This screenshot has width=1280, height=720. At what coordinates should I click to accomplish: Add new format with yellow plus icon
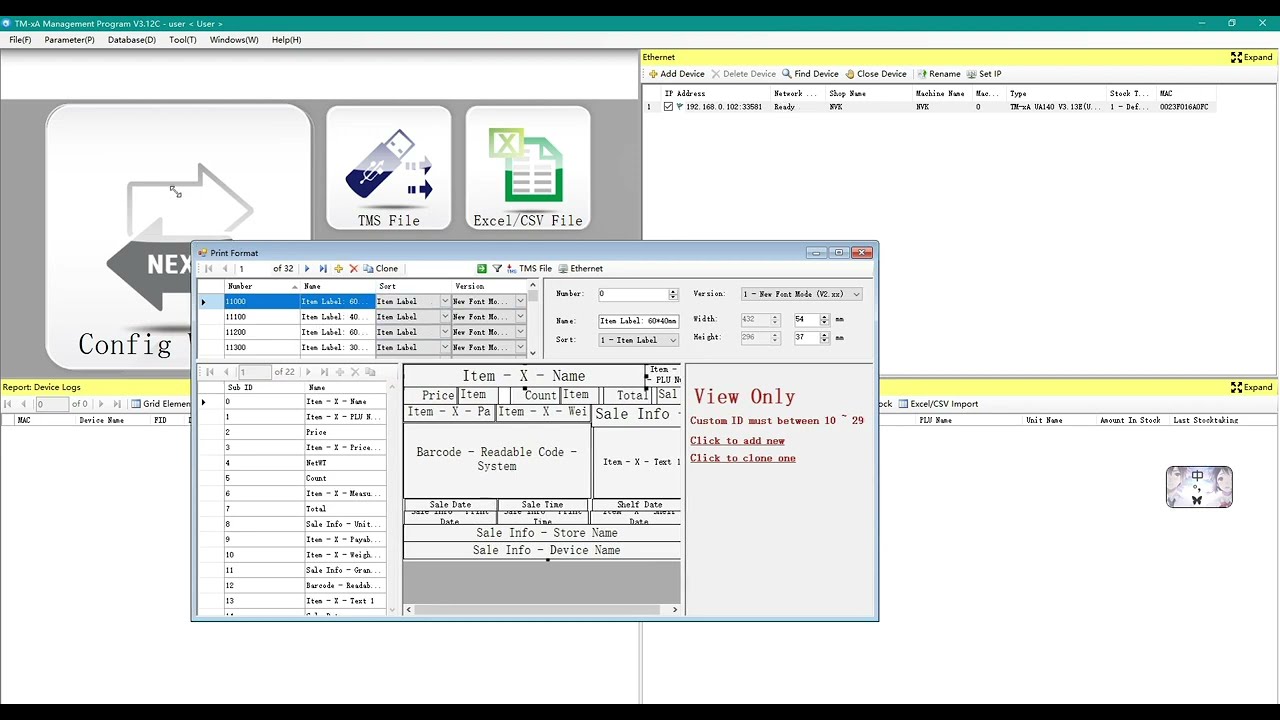click(338, 269)
